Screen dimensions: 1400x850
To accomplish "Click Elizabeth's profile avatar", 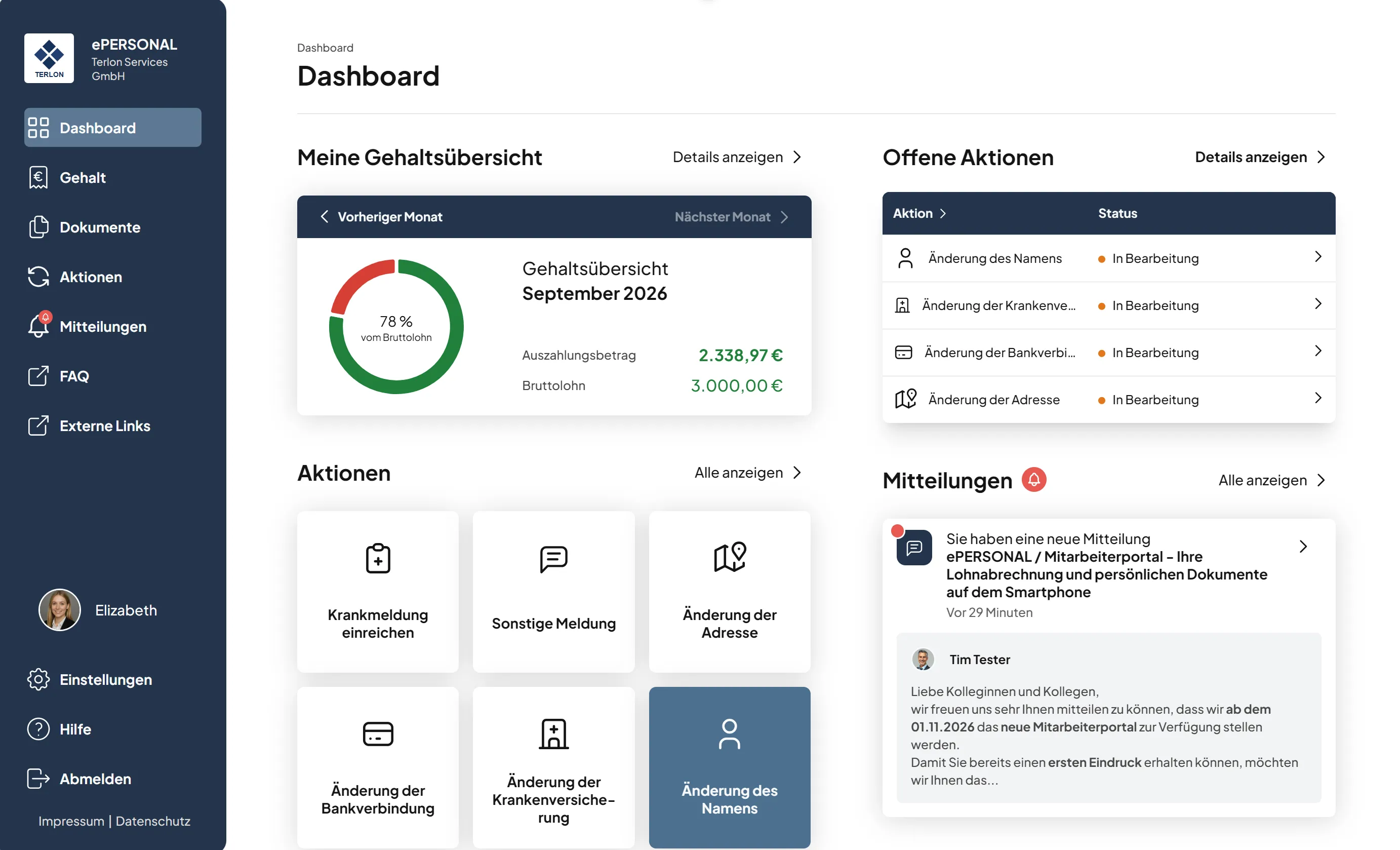I will (60, 609).
